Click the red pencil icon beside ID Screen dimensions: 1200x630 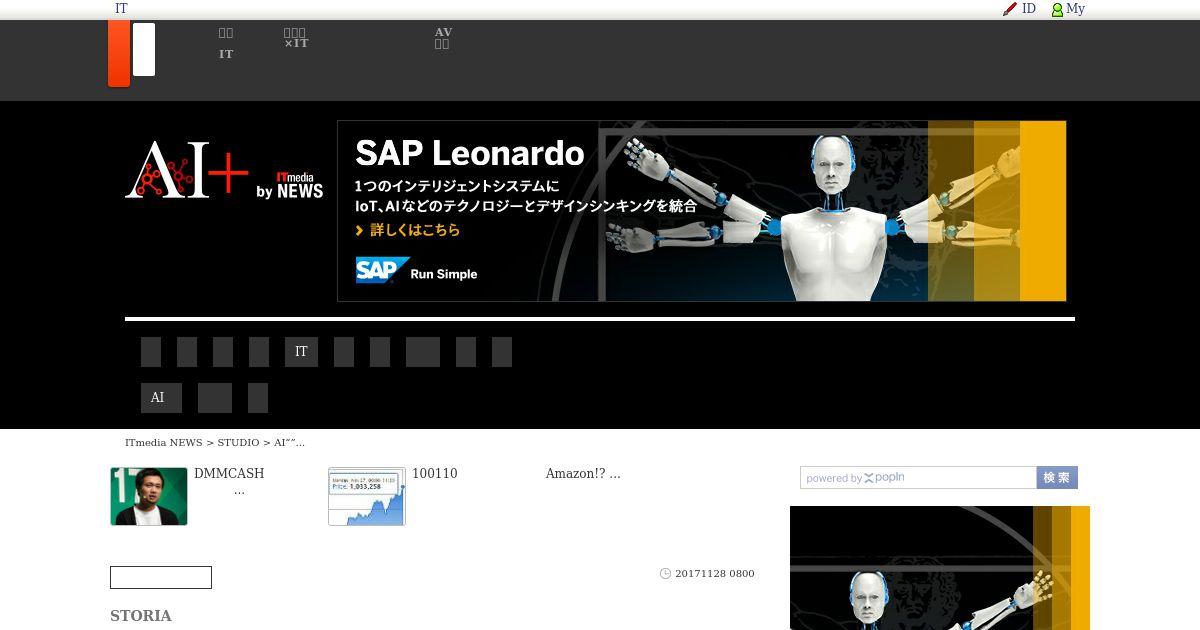pyautogui.click(x=1010, y=9)
